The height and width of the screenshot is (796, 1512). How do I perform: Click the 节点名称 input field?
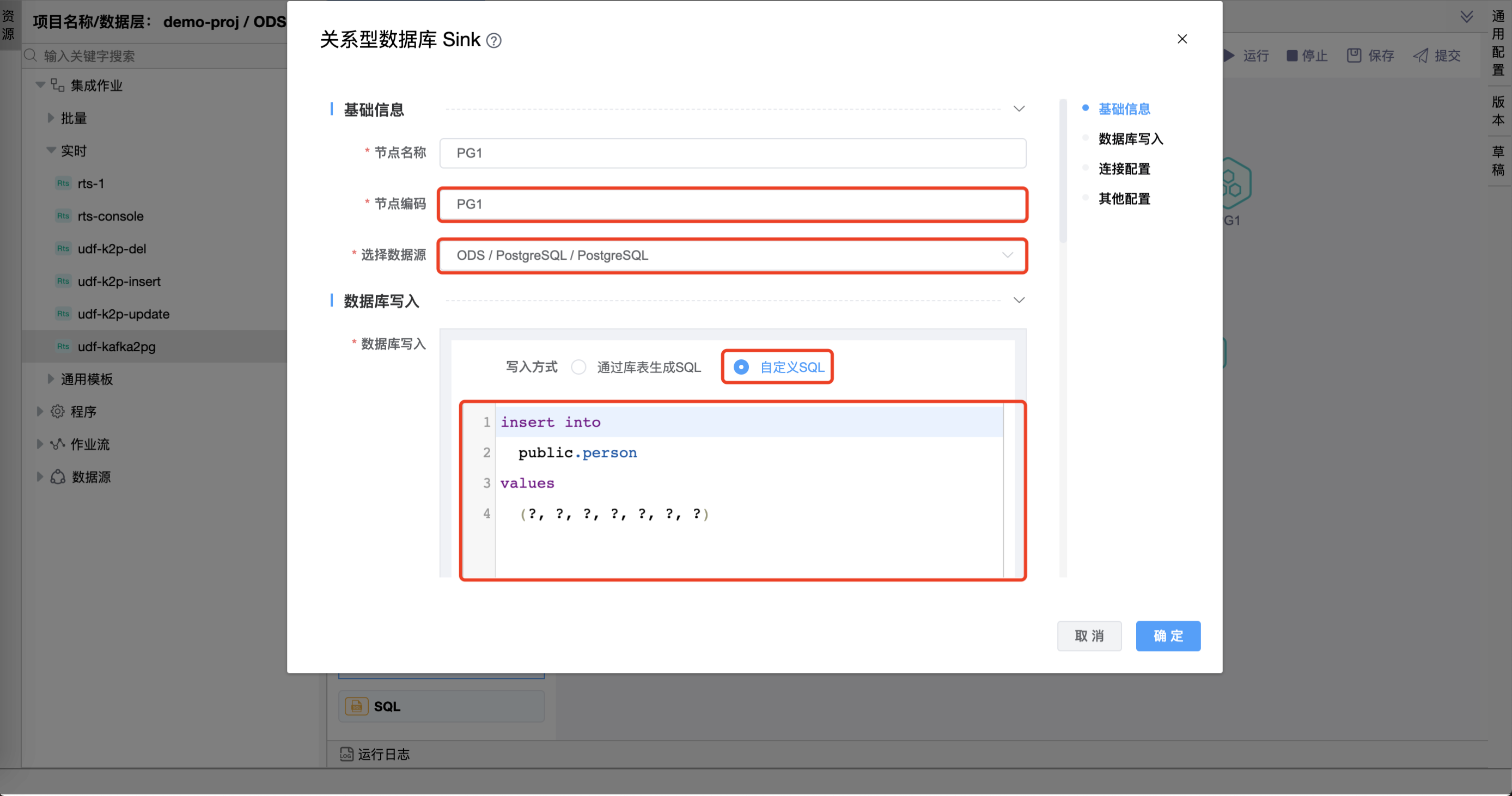point(732,153)
